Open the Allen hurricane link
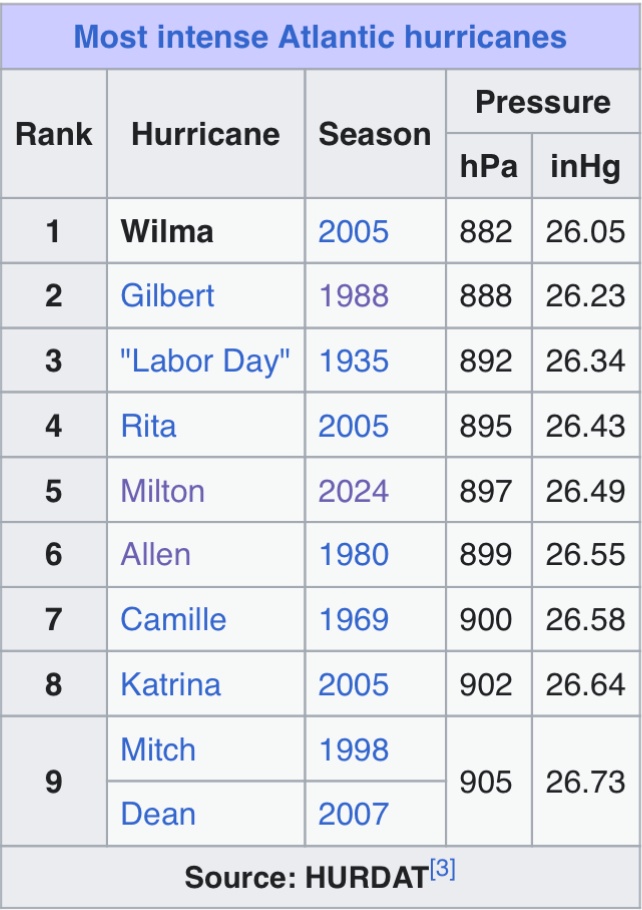The width and height of the screenshot is (642, 910). point(155,555)
